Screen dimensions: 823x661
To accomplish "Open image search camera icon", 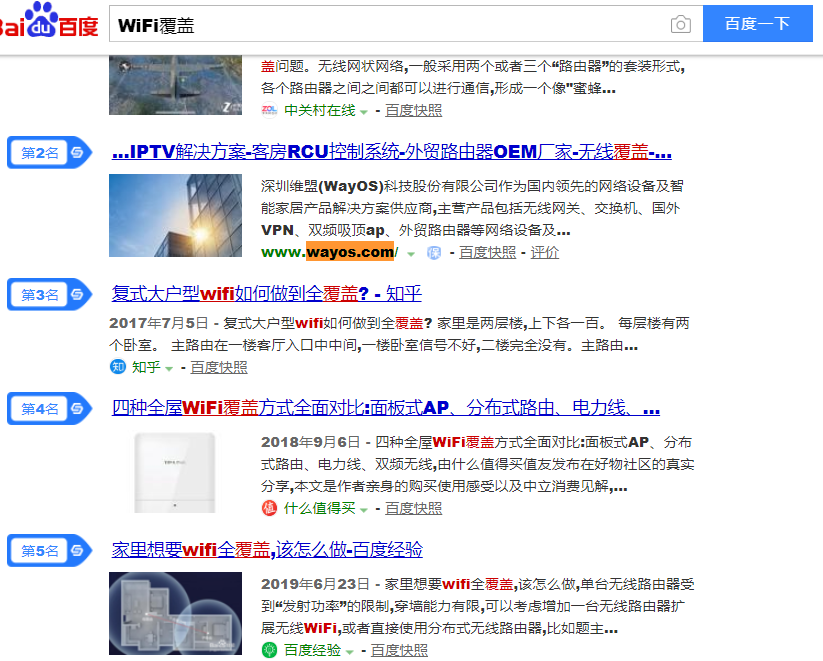I will [x=680, y=24].
